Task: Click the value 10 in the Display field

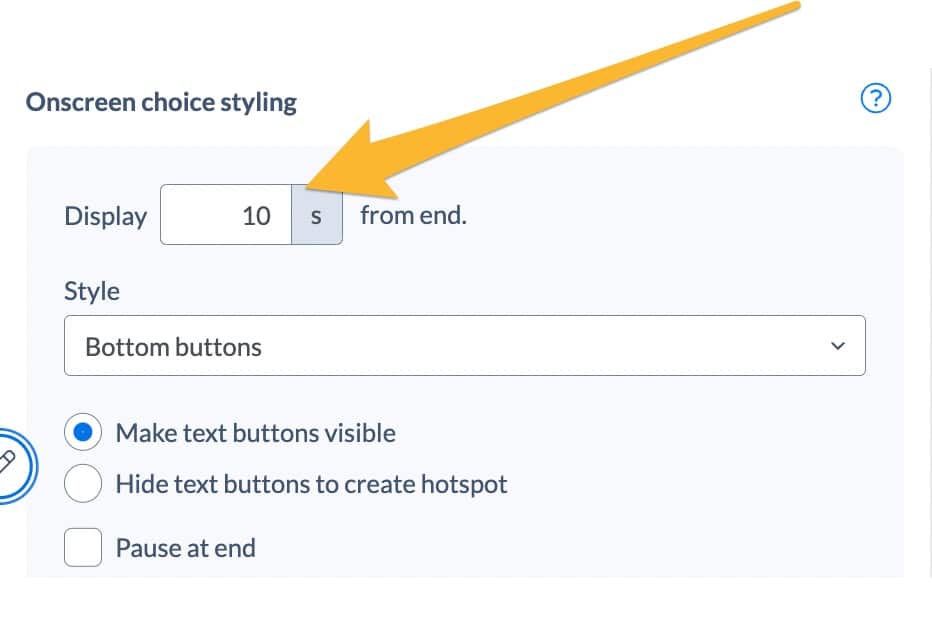Action: 256,216
